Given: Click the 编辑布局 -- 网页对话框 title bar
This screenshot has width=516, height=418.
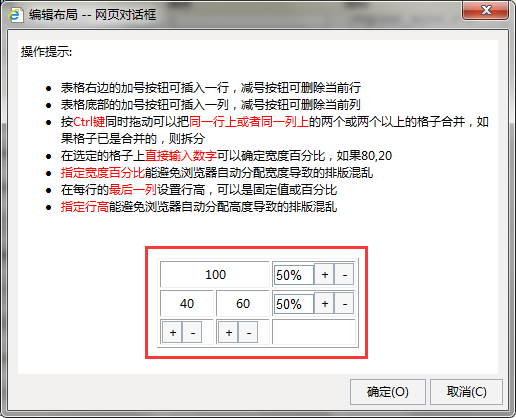Looking at the screenshot, I should [233, 15].
